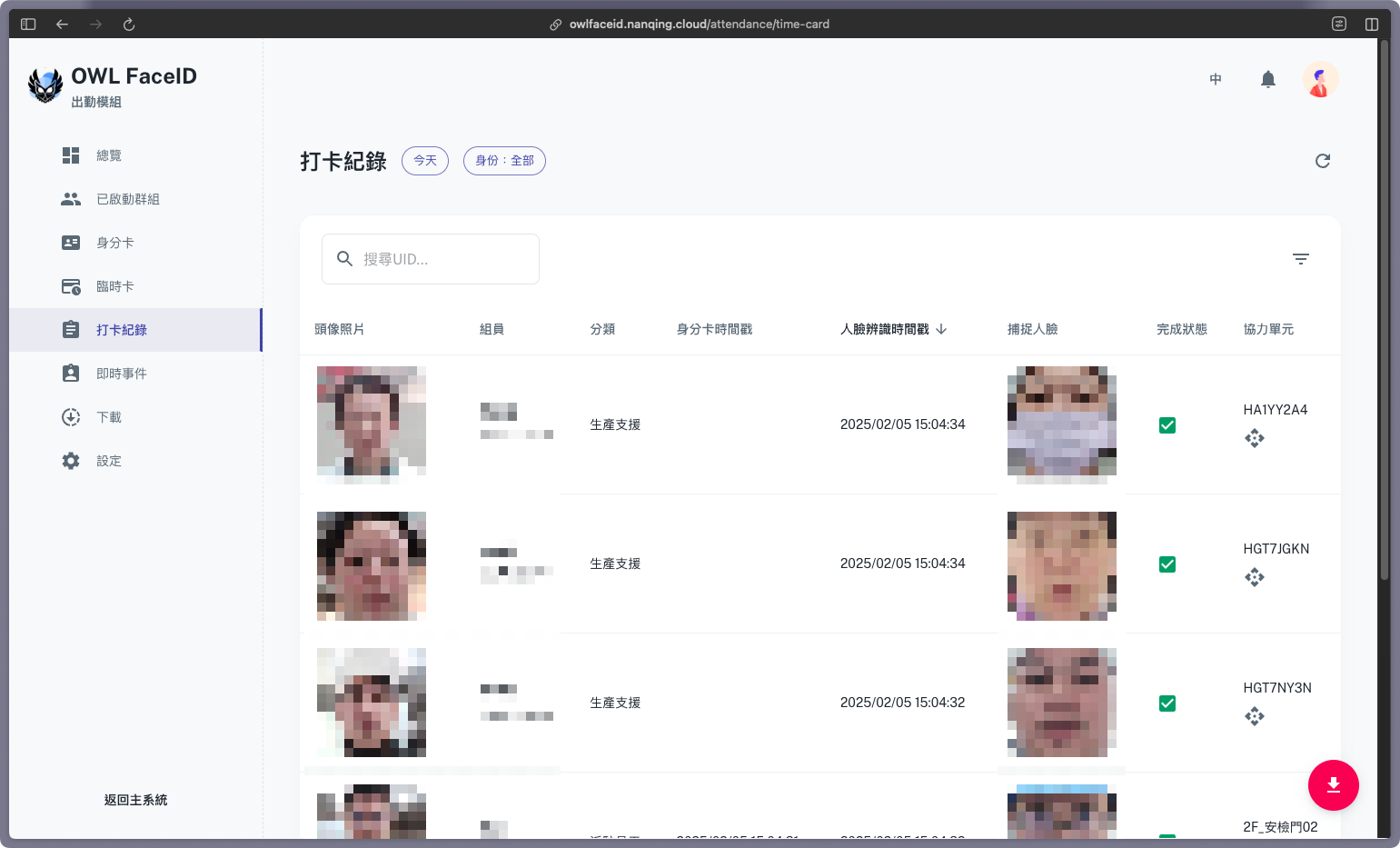Toggle completion checkbox for HGT7JGKN row
This screenshot has height=848, width=1400.
coord(1167,564)
